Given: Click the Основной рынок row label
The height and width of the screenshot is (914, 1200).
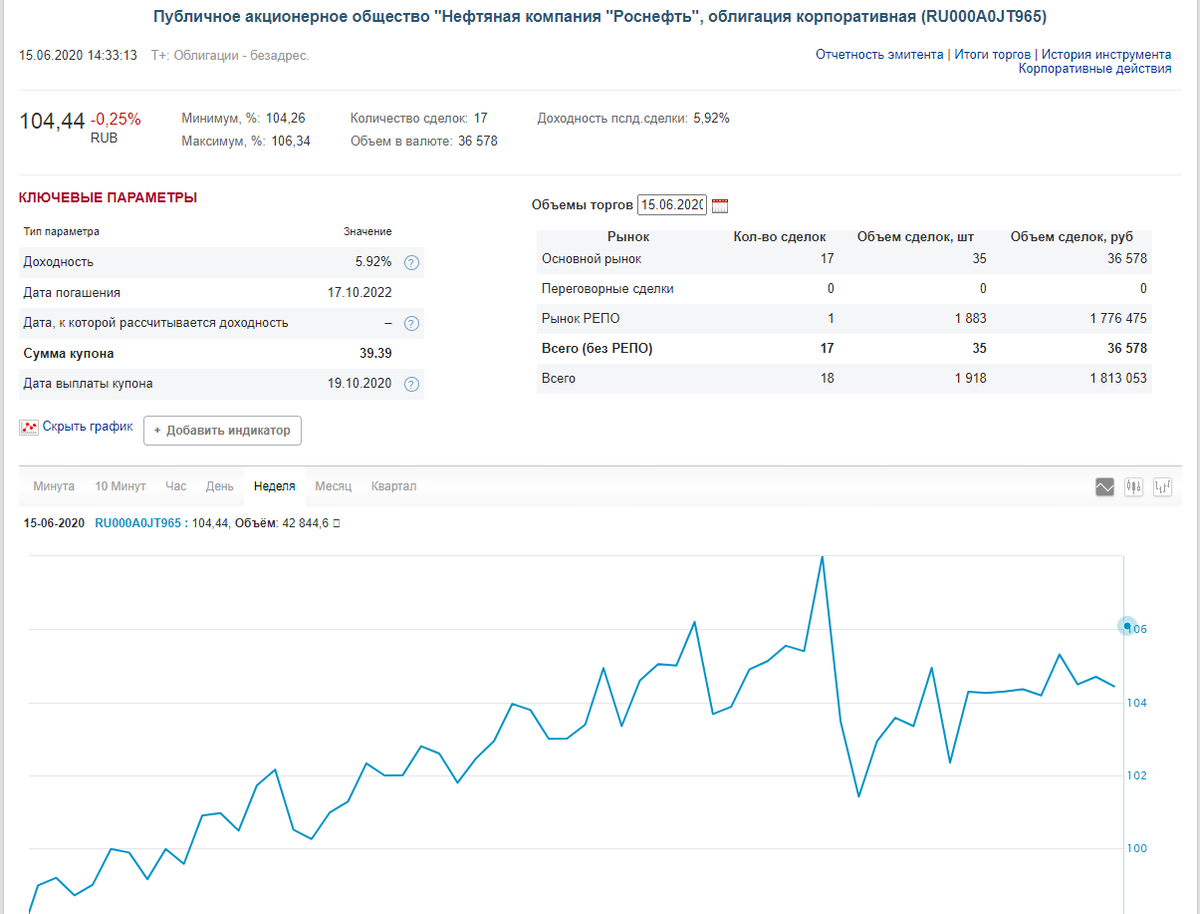Looking at the screenshot, I should (x=591, y=259).
